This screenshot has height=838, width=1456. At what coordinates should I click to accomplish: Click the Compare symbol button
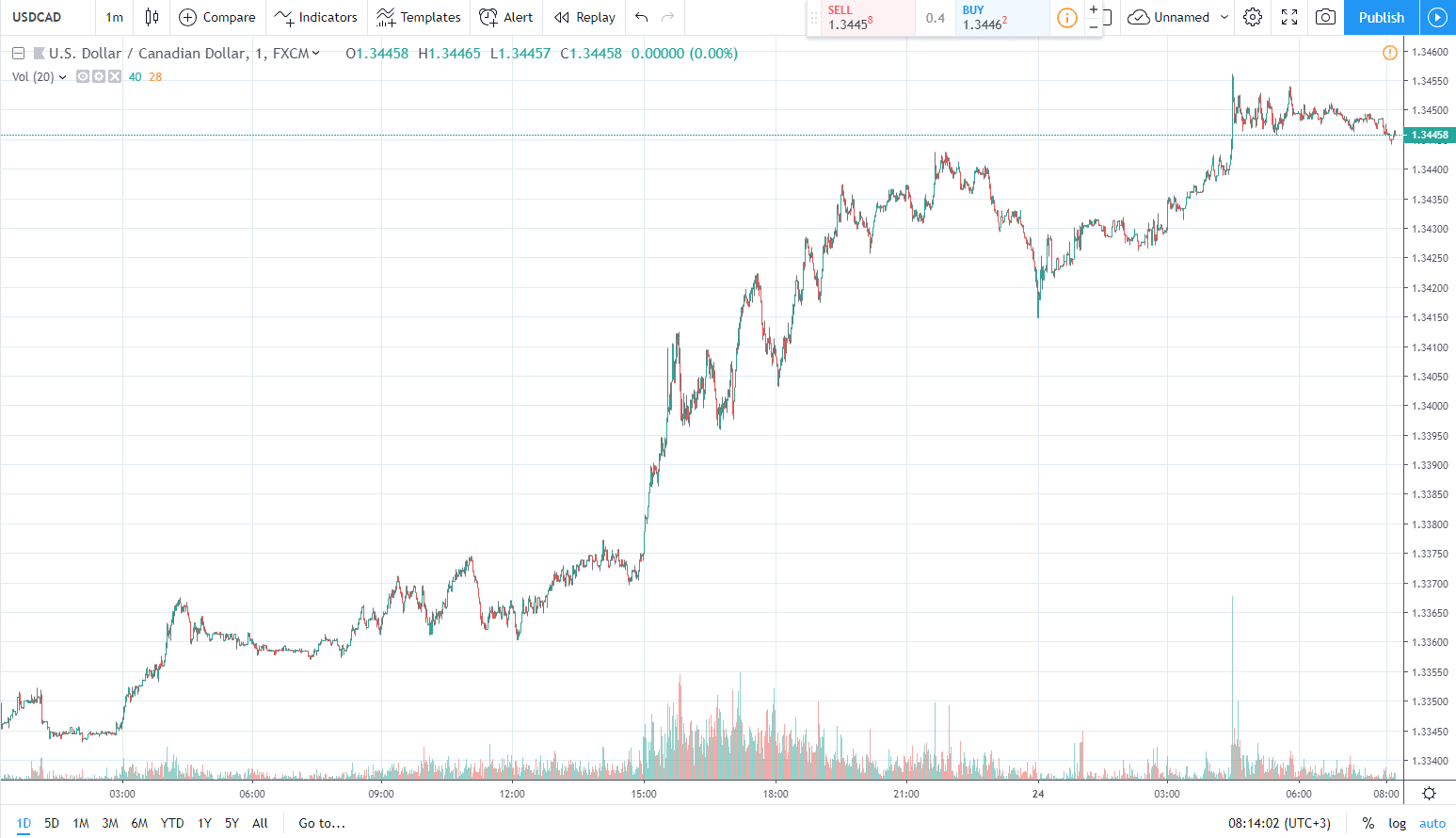point(217,17)
